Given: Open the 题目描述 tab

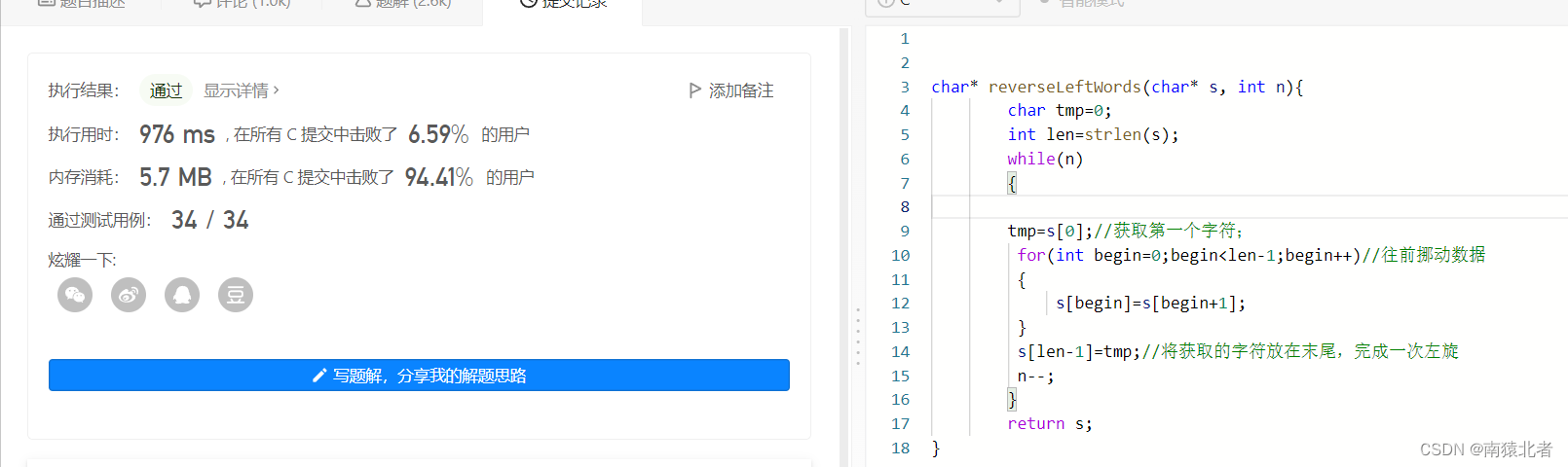Looking at the screenshot, I should (81, 3).
